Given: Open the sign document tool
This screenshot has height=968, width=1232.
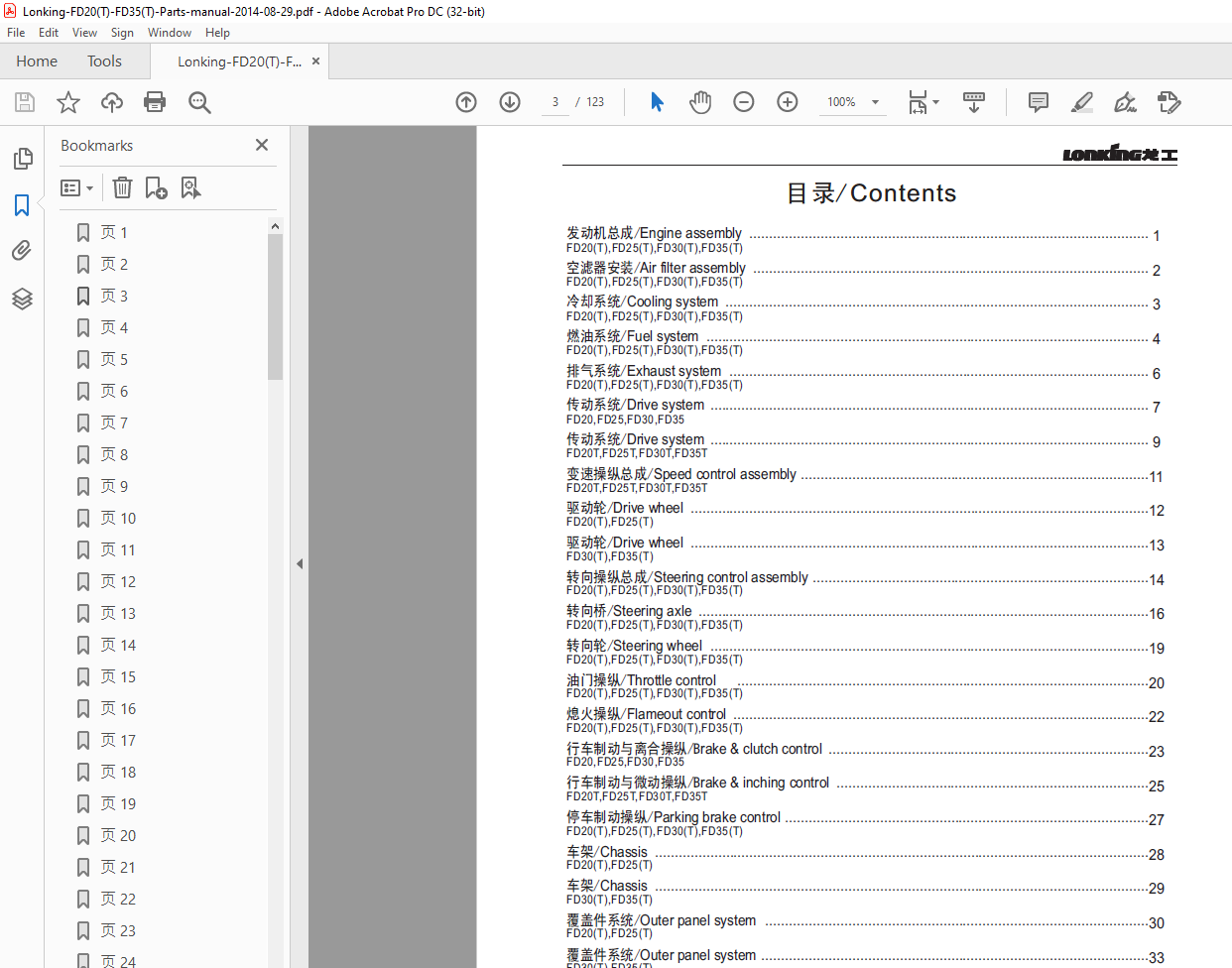Looking at the screenshot, I should click(1126, 102).
